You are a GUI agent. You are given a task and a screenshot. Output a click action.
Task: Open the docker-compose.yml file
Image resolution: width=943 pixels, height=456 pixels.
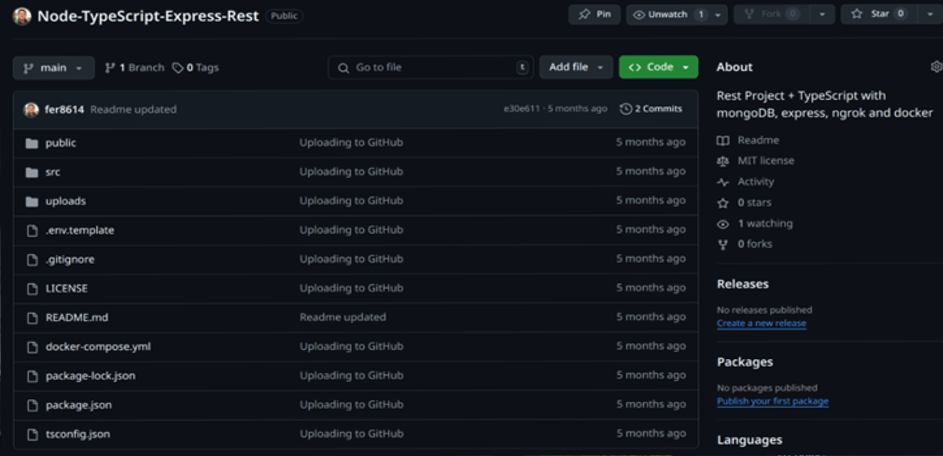coord(98,346)
